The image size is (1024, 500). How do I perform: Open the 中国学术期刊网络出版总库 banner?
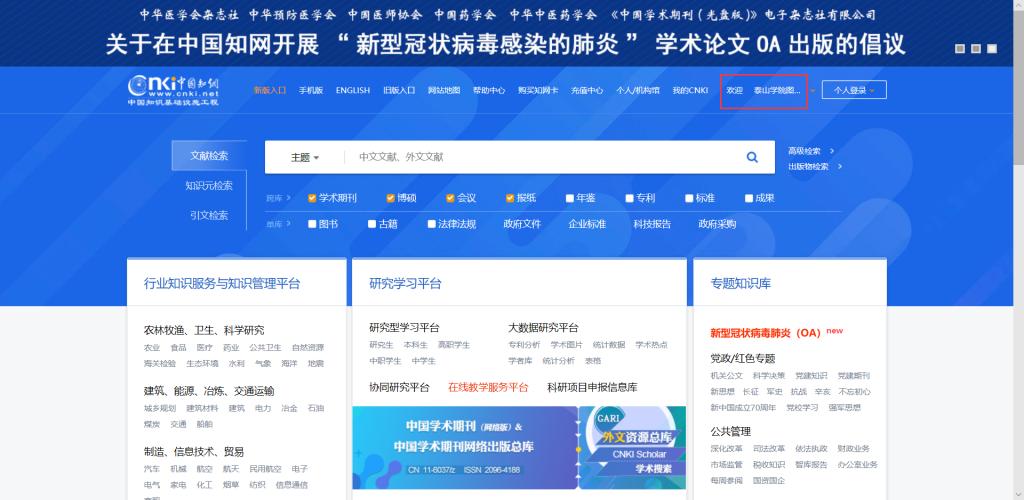pyautogui.click(x=464, y=447)
